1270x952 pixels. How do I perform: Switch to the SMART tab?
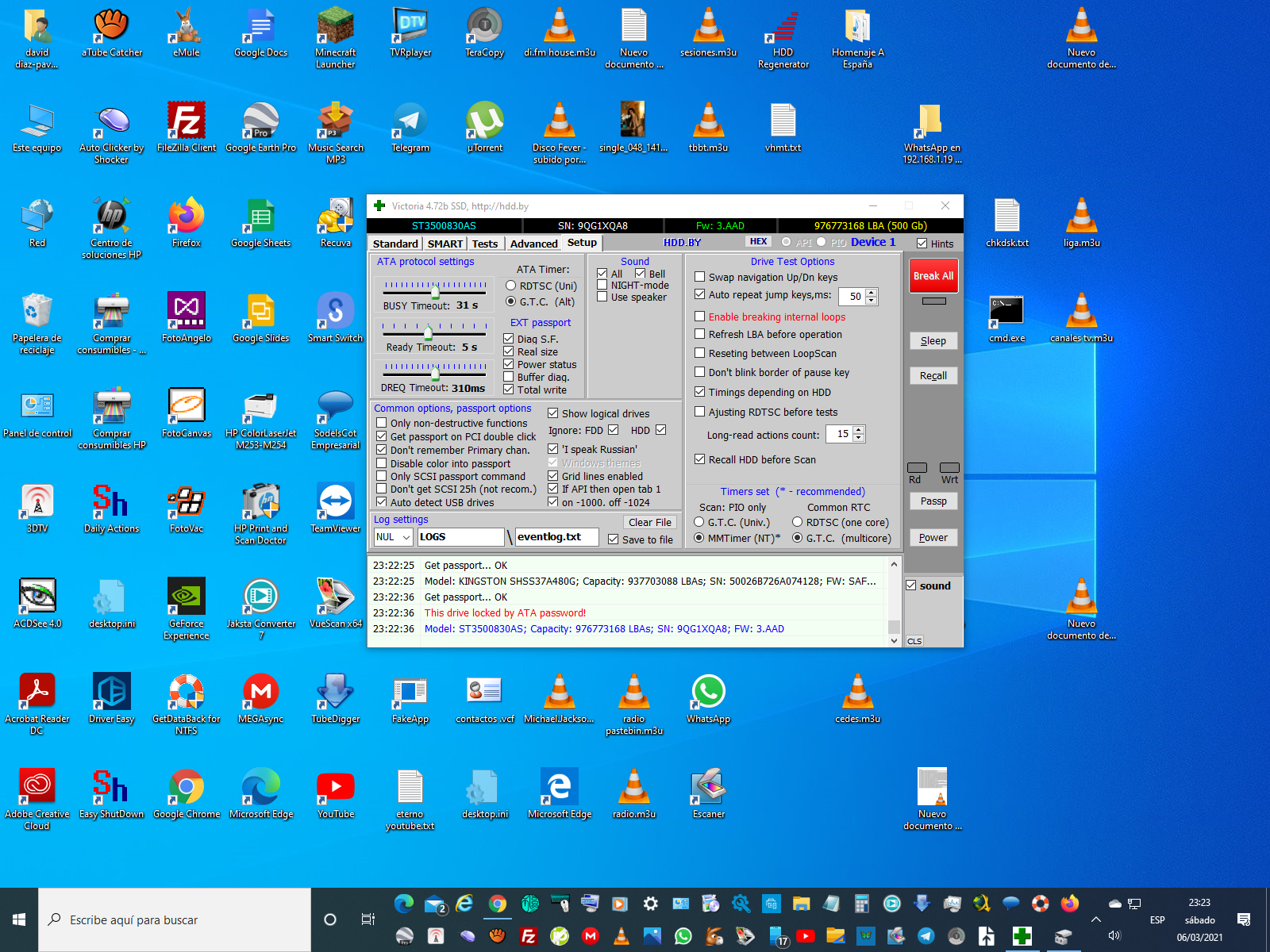coord(444,244)
